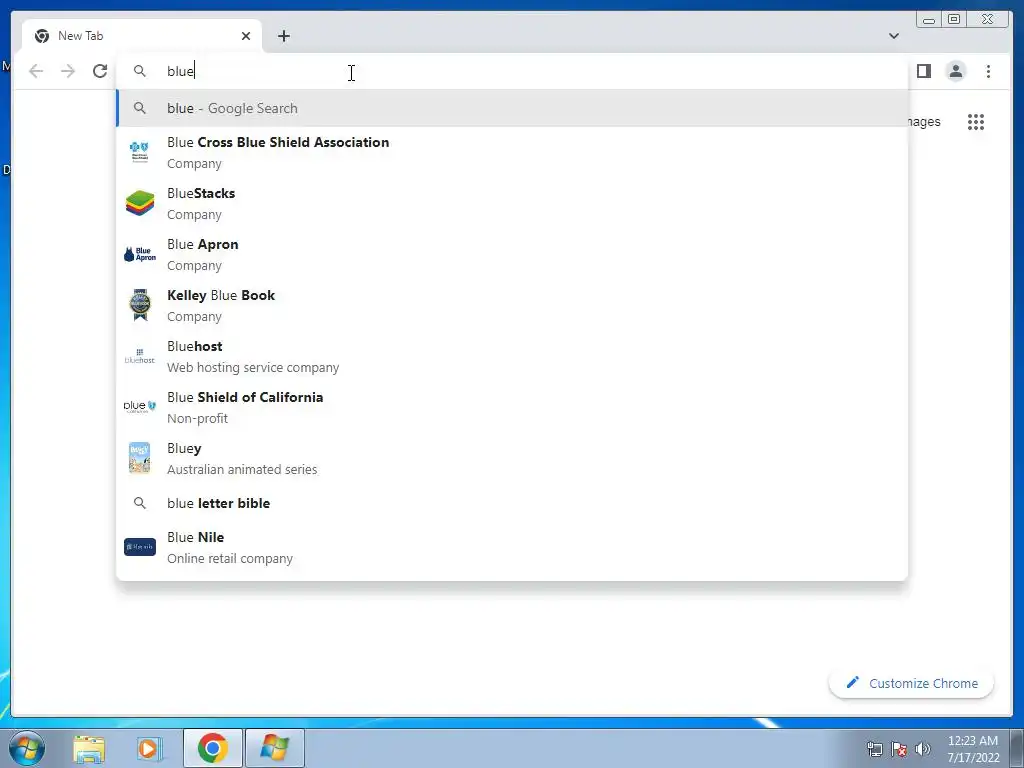The width and height of the screenshot is (1024, 768).
Task: Open Chrome's three-dot menu
Action: point(988,71)
